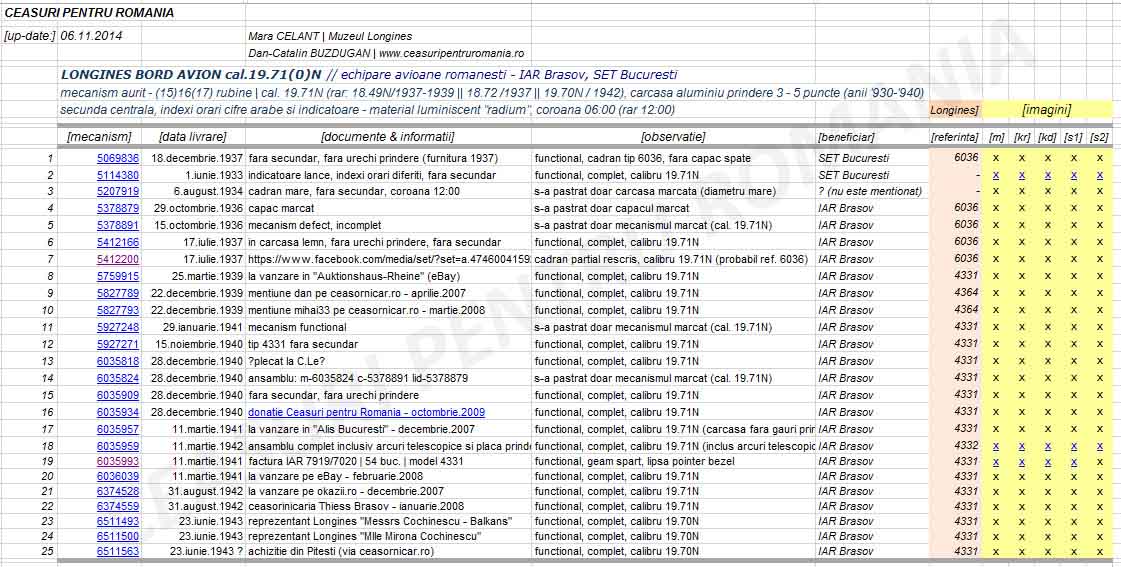Select the LONGINES BORD AVION heading cell

[x=369, y=74]
